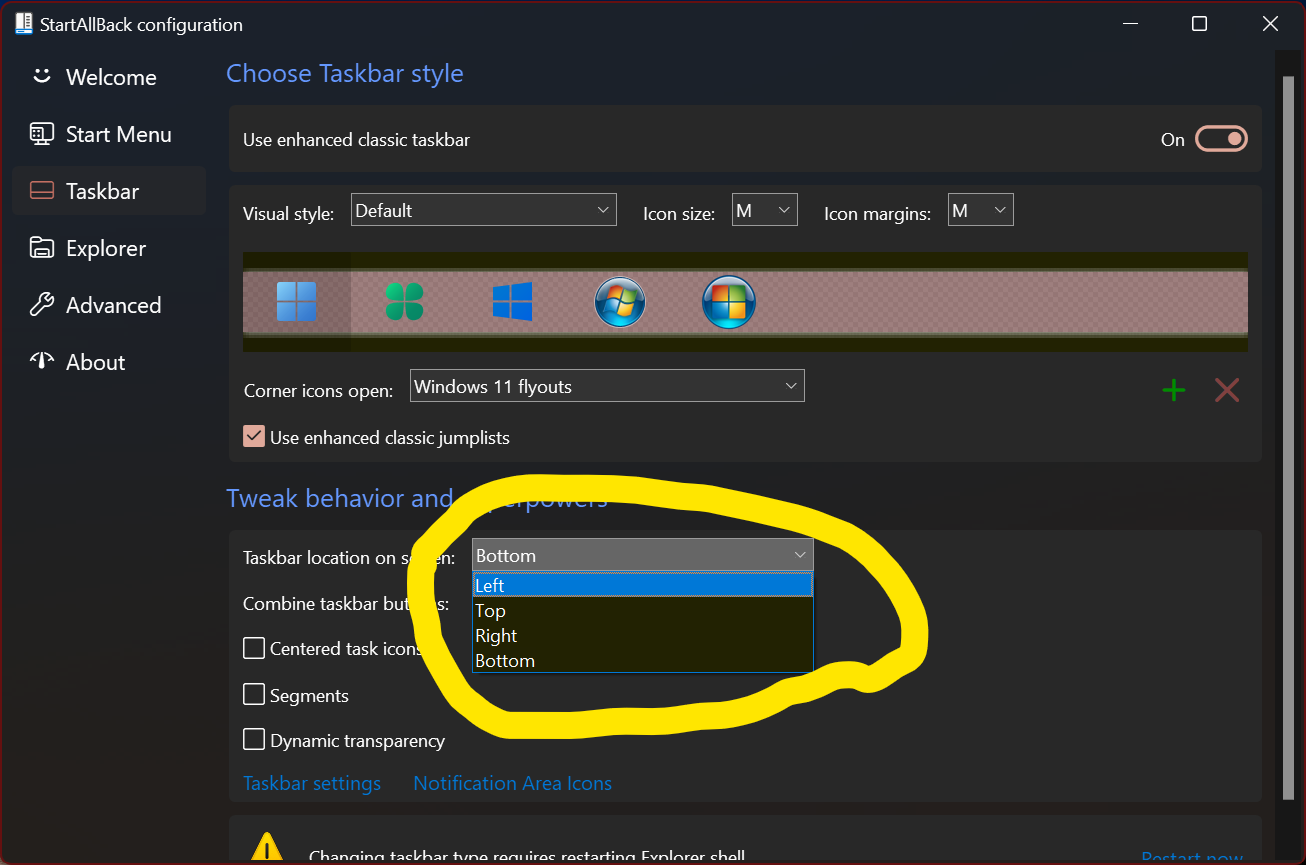Open the Icon size dropdown
The width and height of the screenshot is (1306, 865).
tap(765, 210)
